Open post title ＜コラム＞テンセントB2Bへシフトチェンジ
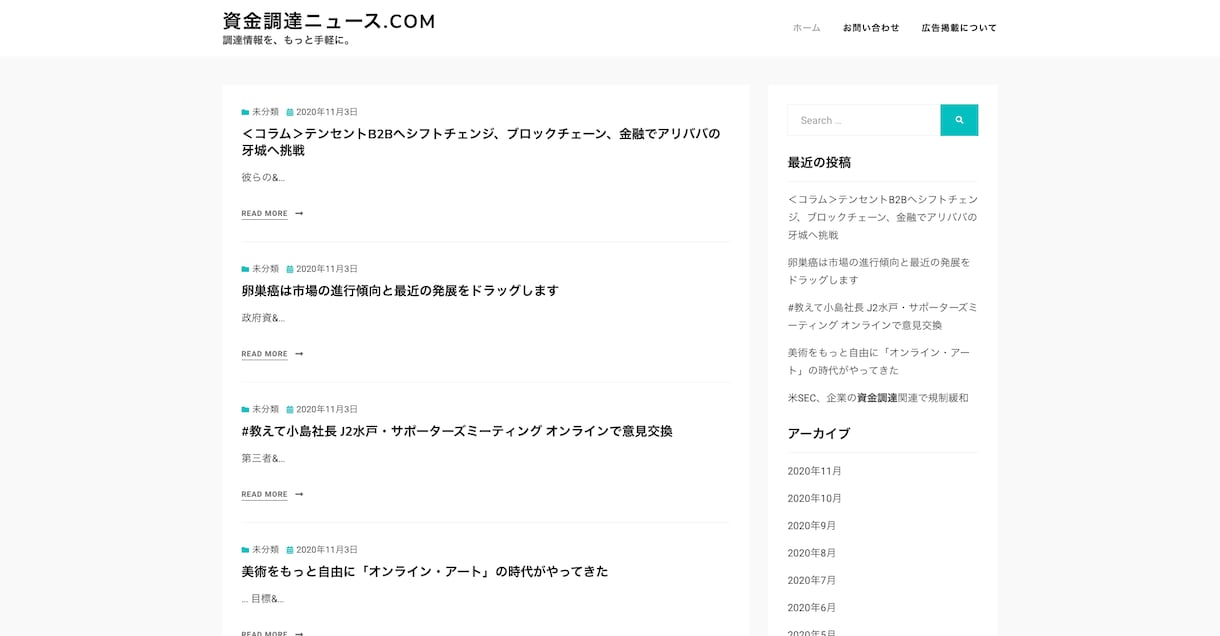This screenshot has width=1220, height=636. click(x=480, y=142)
